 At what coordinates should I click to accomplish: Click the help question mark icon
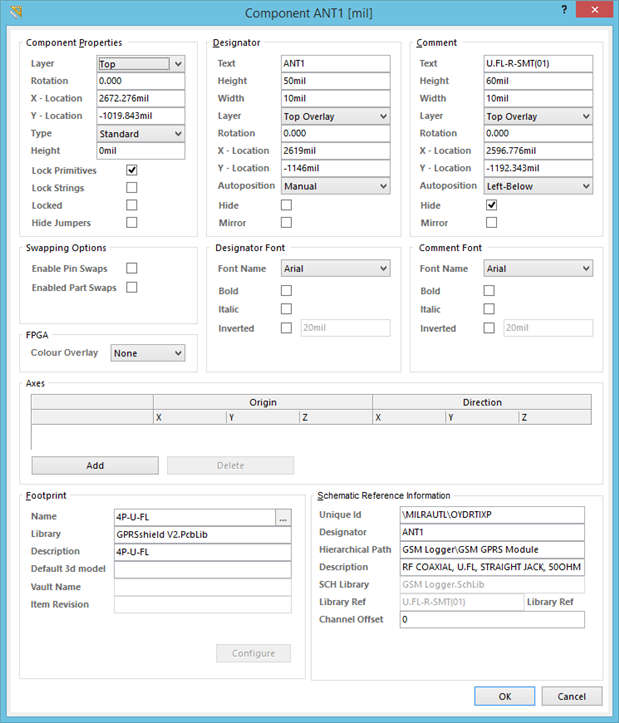pyautogui.click(x=565, y=11)
